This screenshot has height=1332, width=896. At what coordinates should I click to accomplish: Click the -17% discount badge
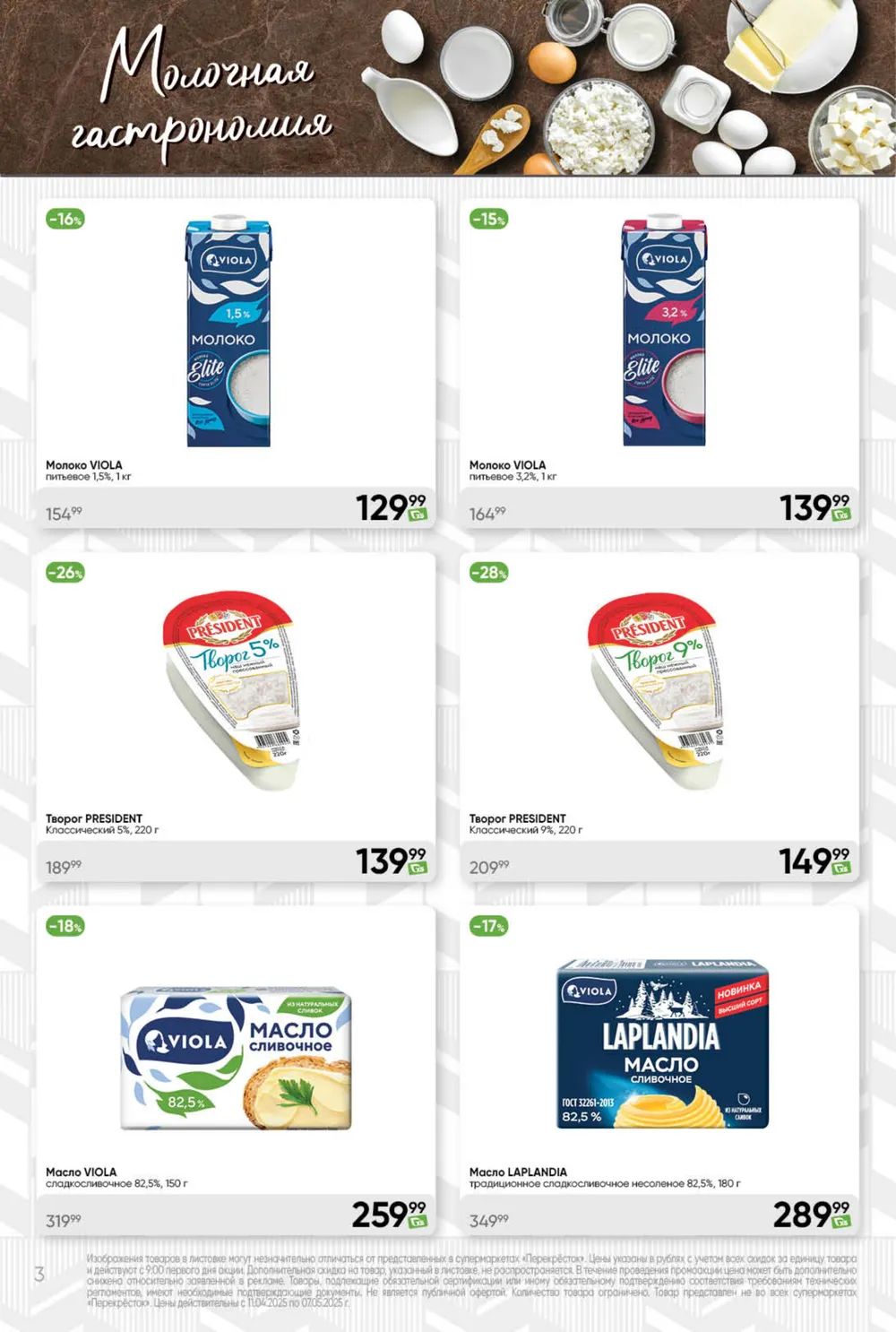489,926
